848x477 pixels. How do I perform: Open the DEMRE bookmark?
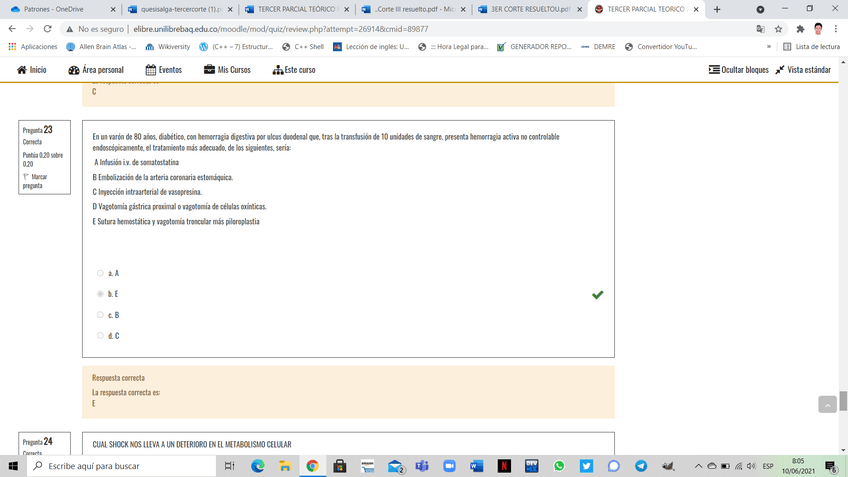click(598, 47)
